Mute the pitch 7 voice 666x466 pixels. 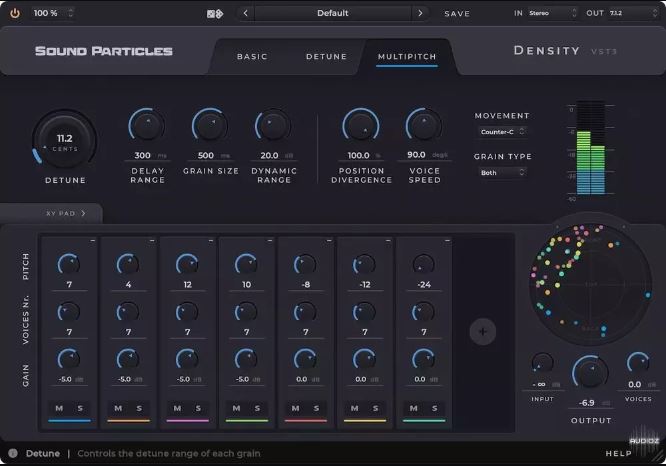pos(59,408)
